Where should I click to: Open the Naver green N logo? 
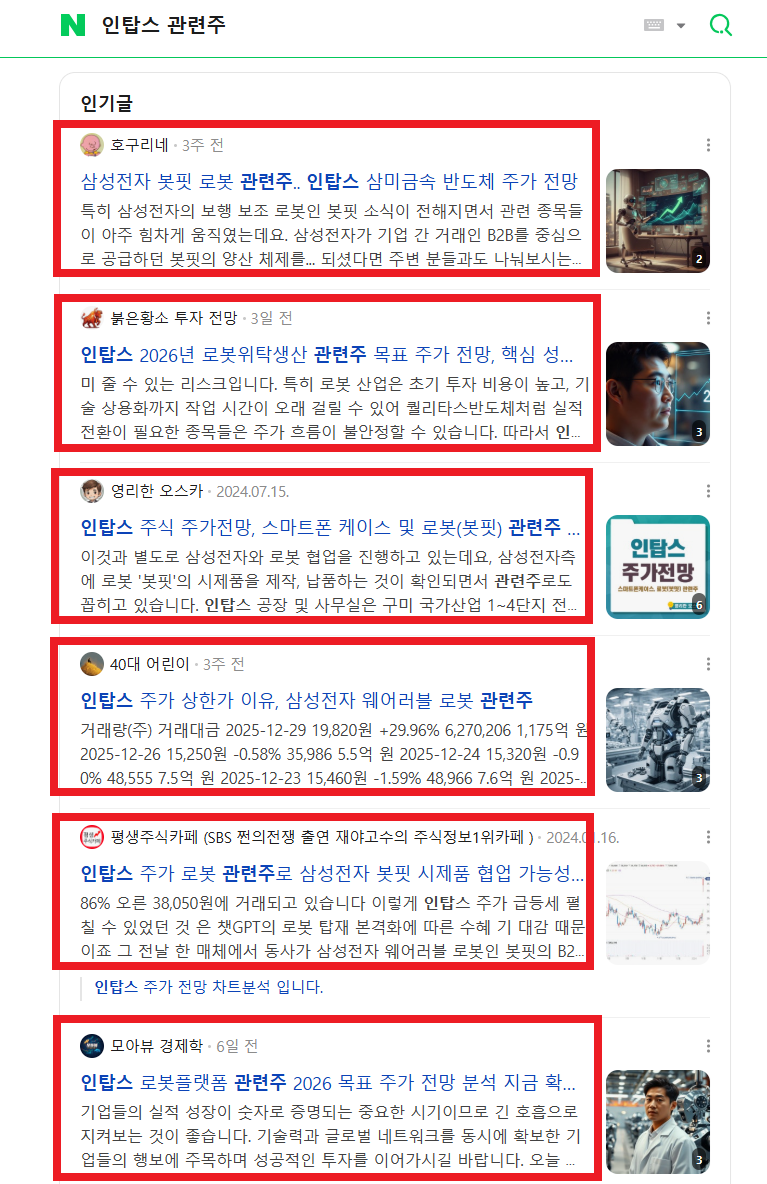[x=73, y=25]
